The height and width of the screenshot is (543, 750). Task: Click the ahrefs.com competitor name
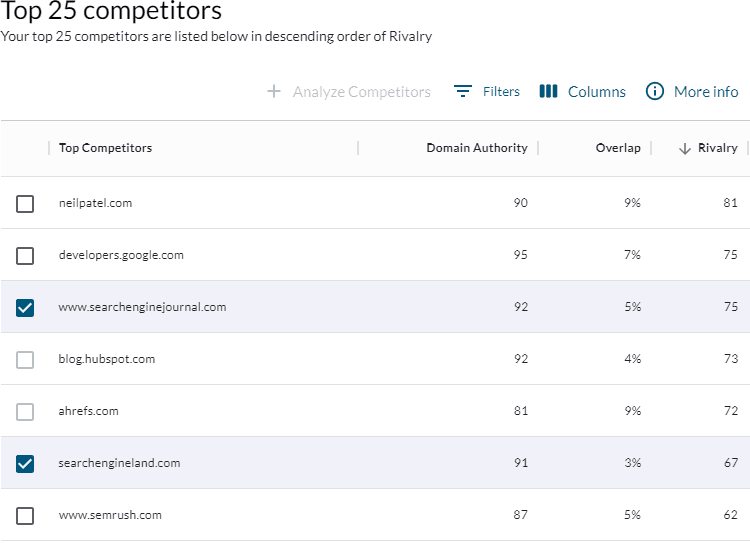pos(89,411)
